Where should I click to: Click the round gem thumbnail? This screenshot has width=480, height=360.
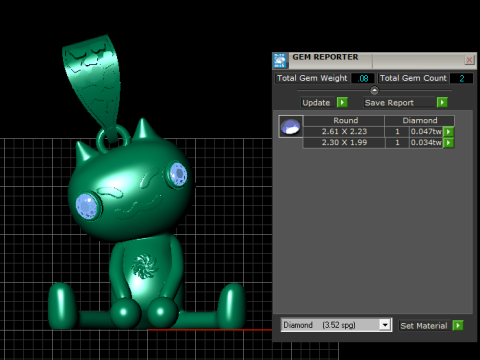291,126
